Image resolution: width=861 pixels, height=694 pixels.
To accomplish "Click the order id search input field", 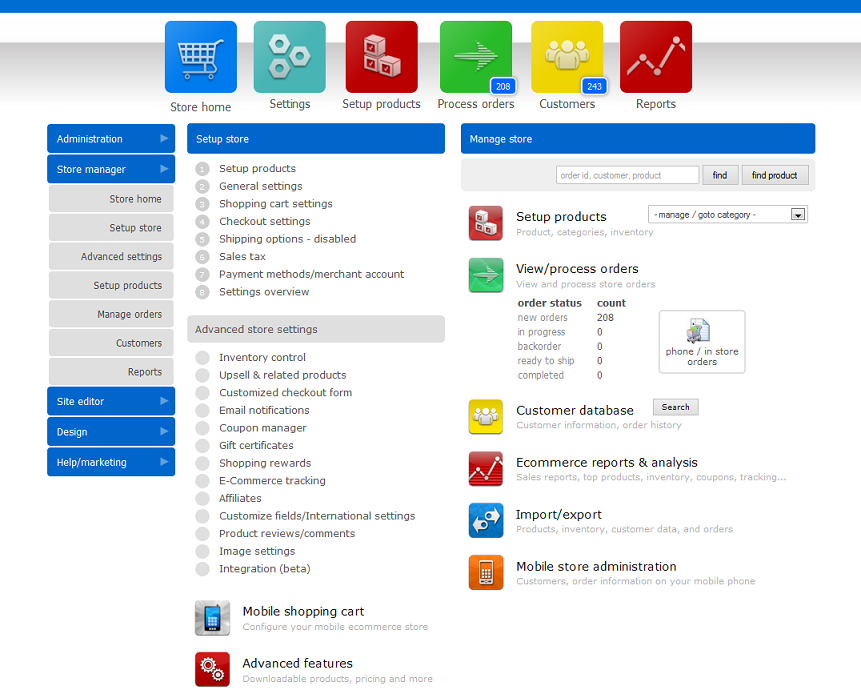I will [x=627, y=175].
